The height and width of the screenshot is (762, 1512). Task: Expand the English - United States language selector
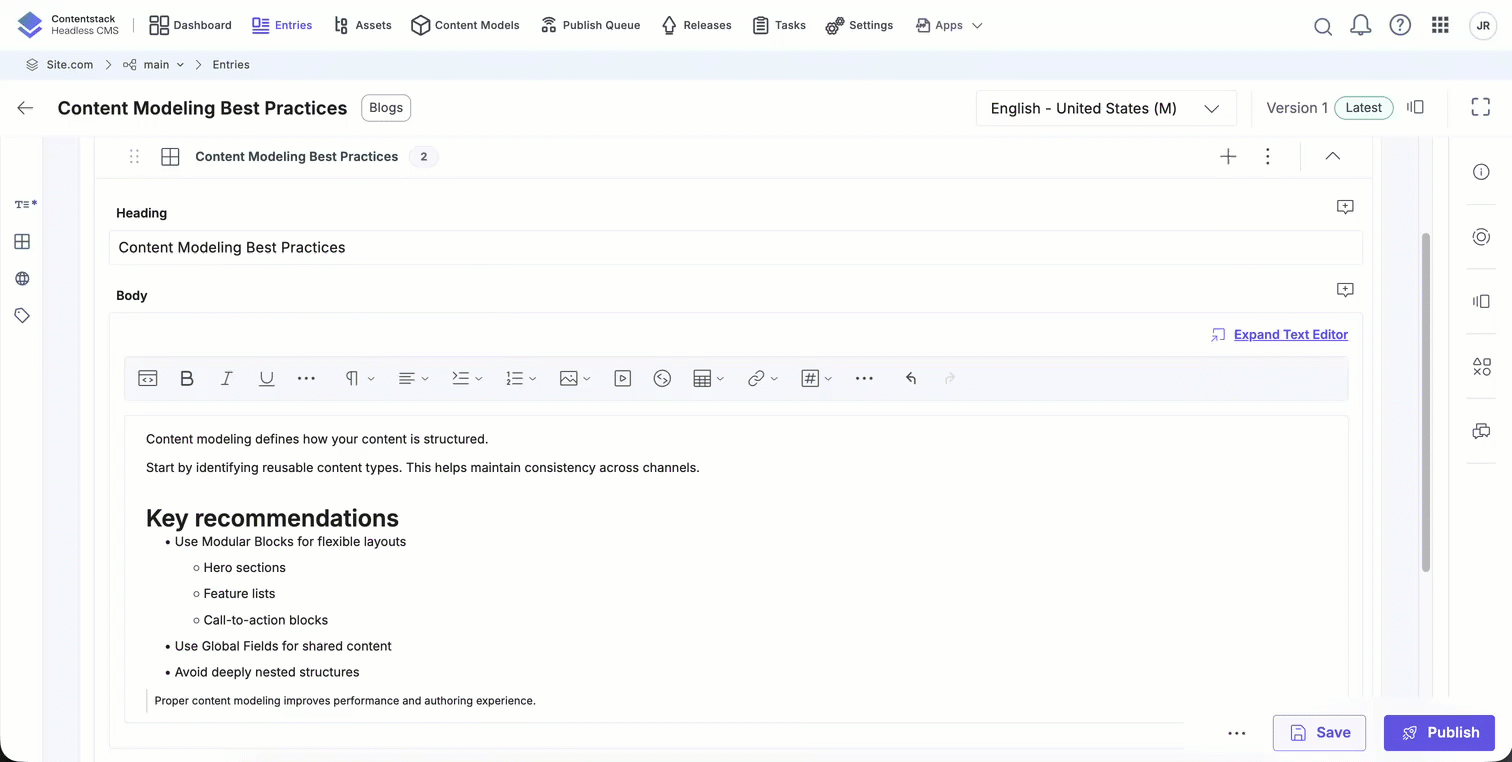pos(1106,108)
